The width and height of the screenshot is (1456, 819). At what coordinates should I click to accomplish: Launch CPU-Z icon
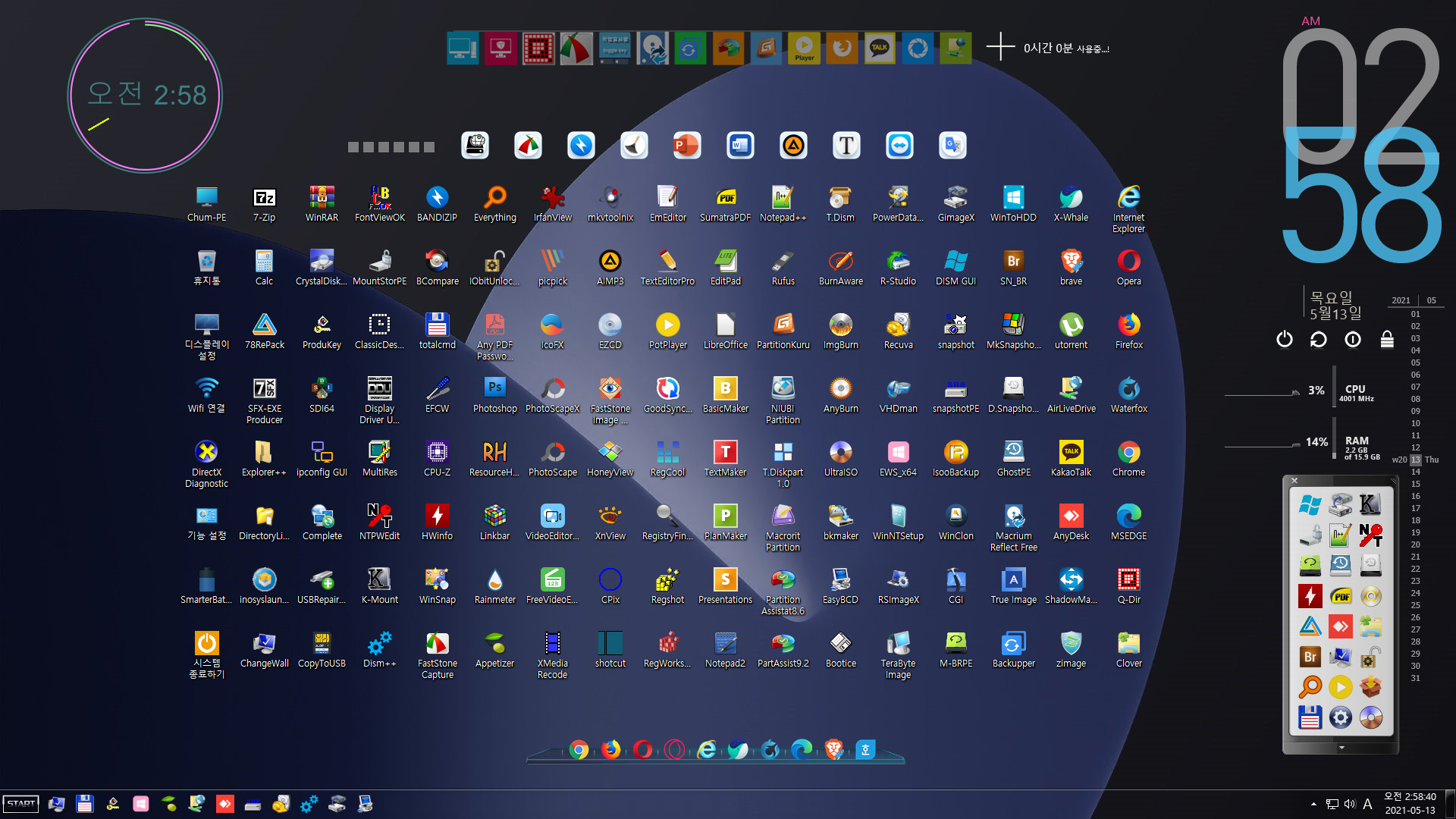[437, 458]
